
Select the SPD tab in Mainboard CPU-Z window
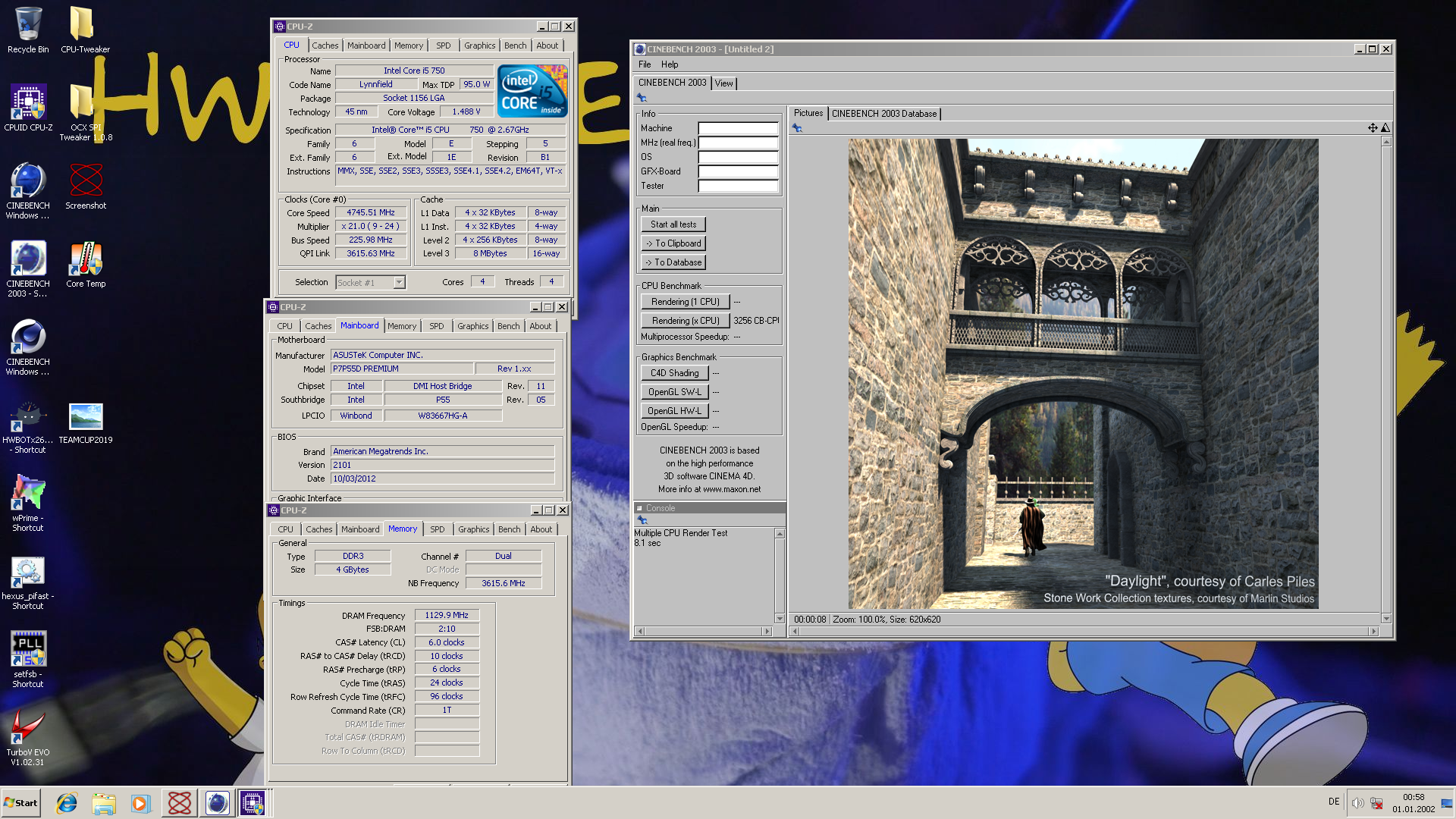(x=437, y=326)
